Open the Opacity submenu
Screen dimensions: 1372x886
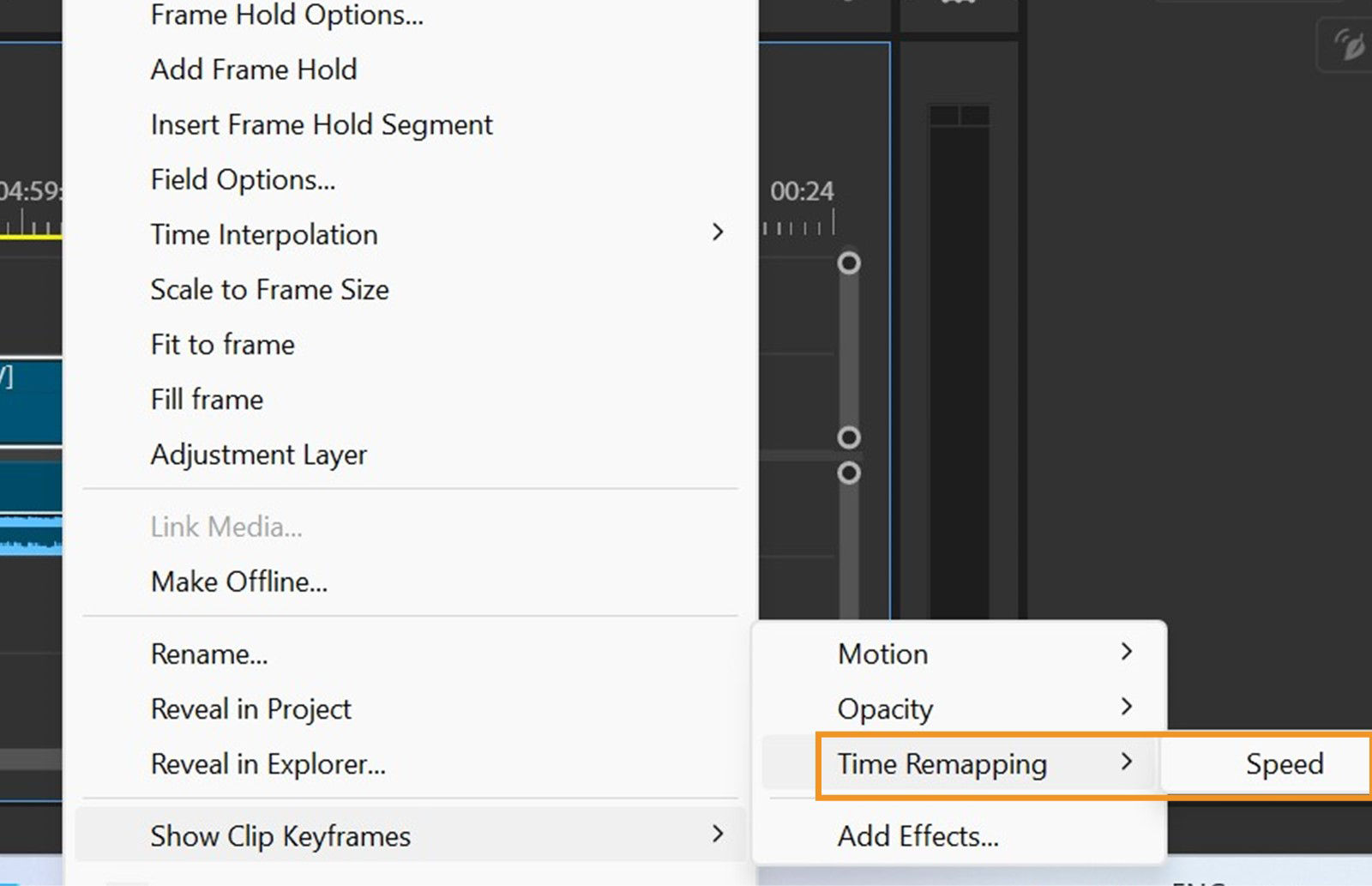[884, 708]
